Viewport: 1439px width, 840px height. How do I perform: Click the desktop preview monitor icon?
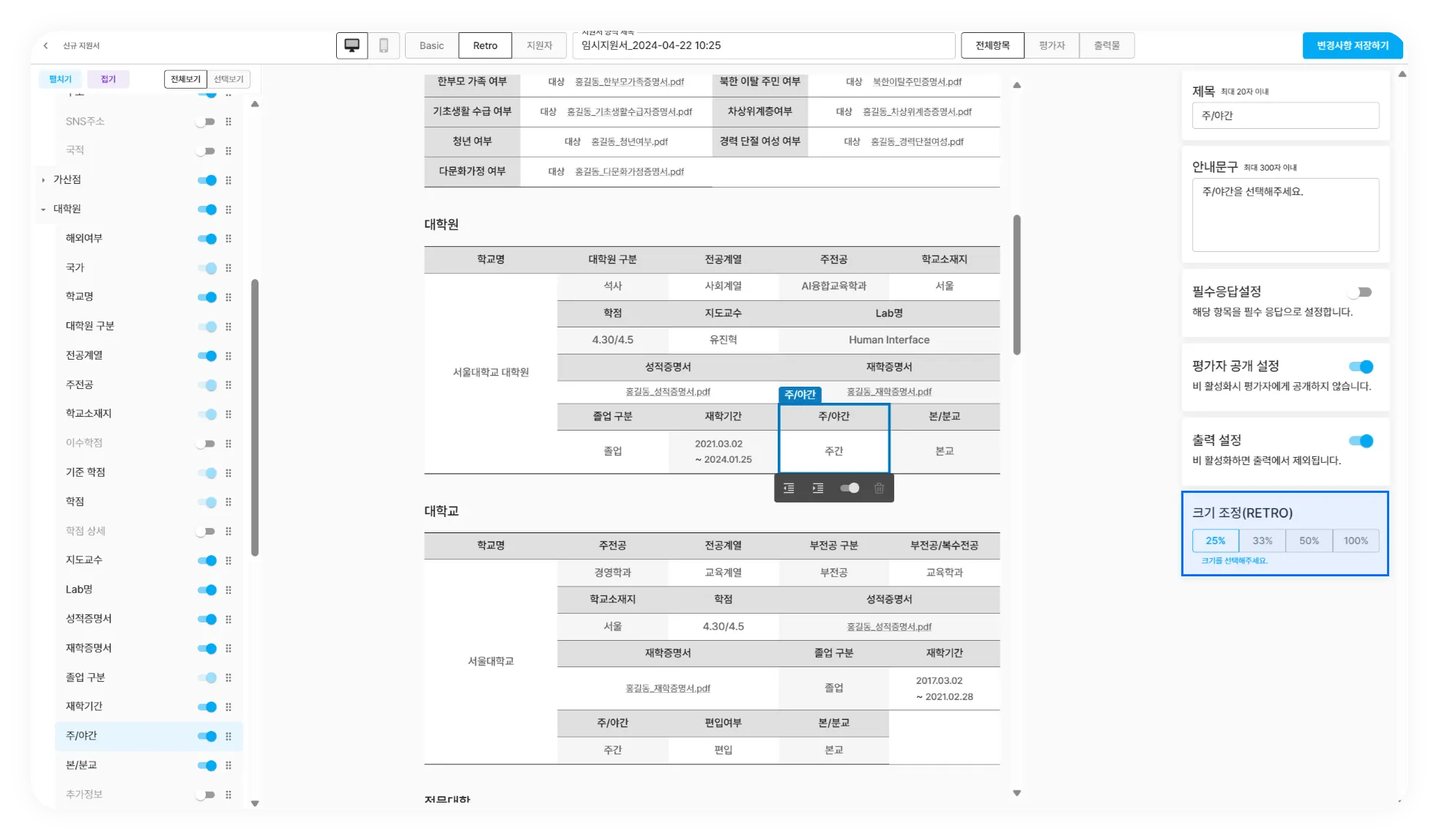[352, 45]
